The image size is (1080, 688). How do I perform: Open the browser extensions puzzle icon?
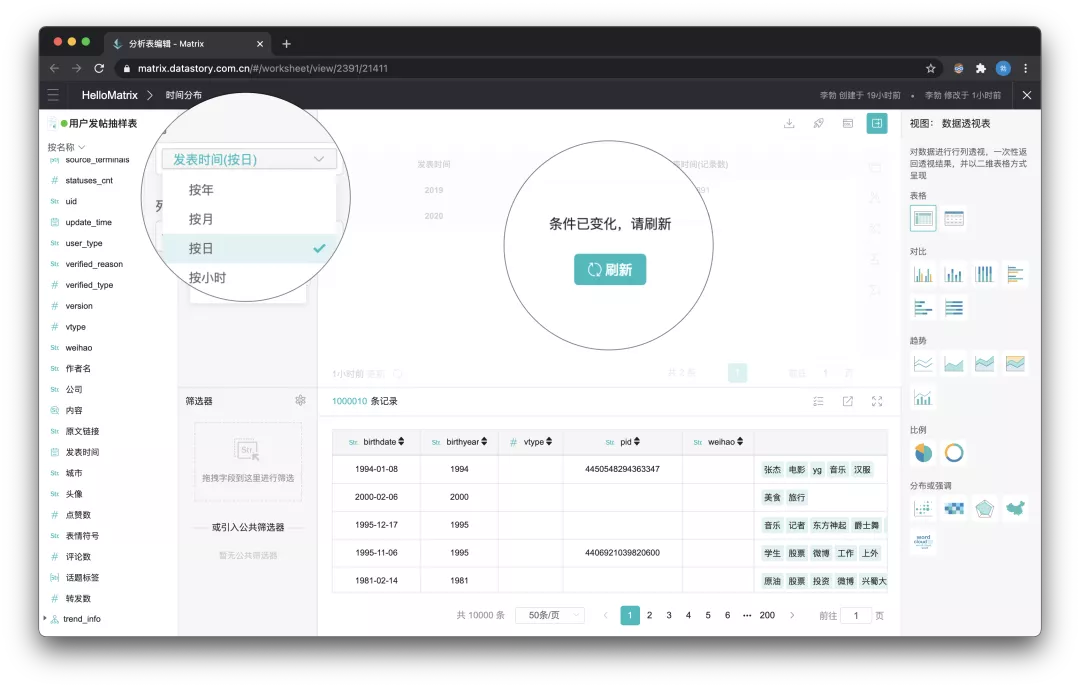[981, 68]
